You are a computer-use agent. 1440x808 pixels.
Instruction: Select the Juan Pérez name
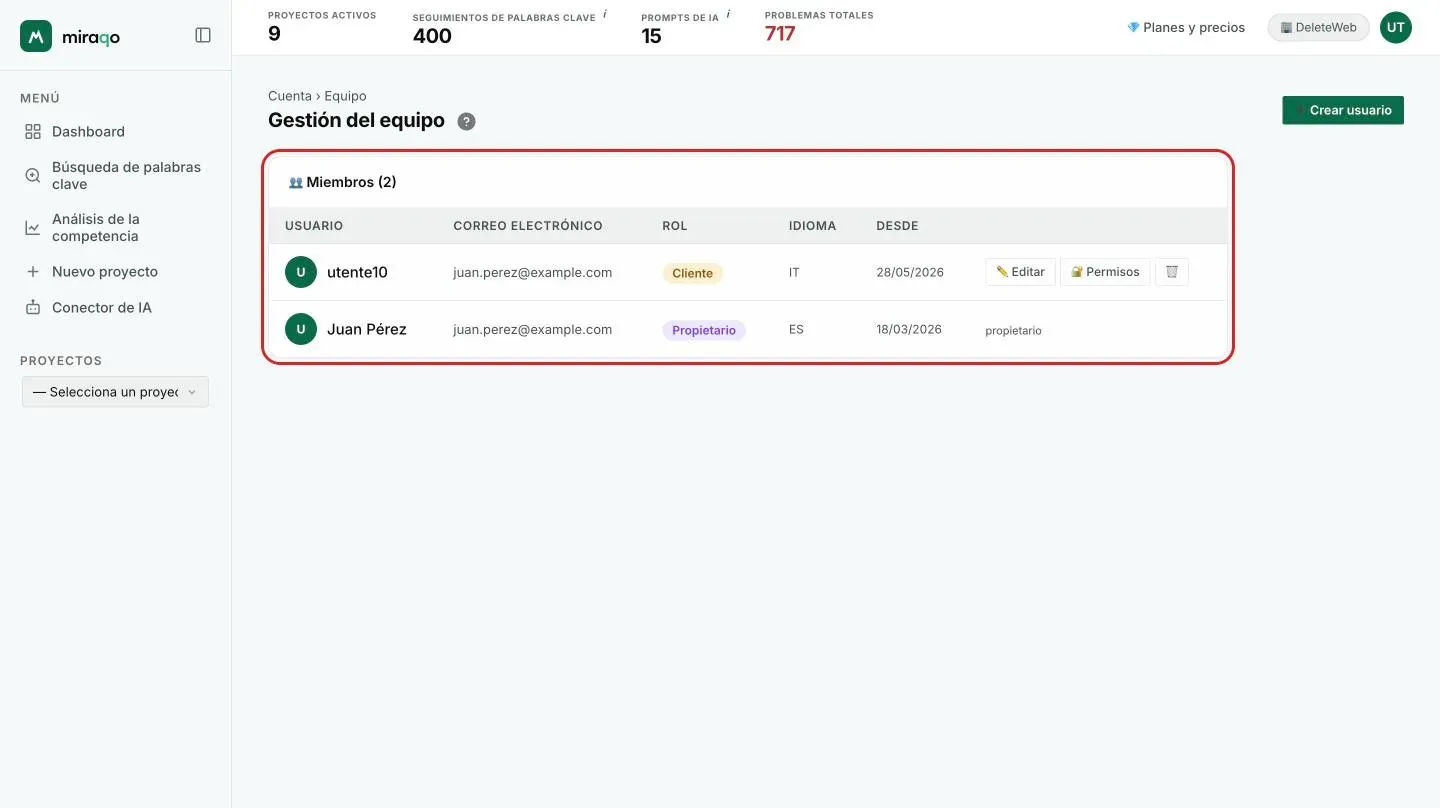(367, 329)
